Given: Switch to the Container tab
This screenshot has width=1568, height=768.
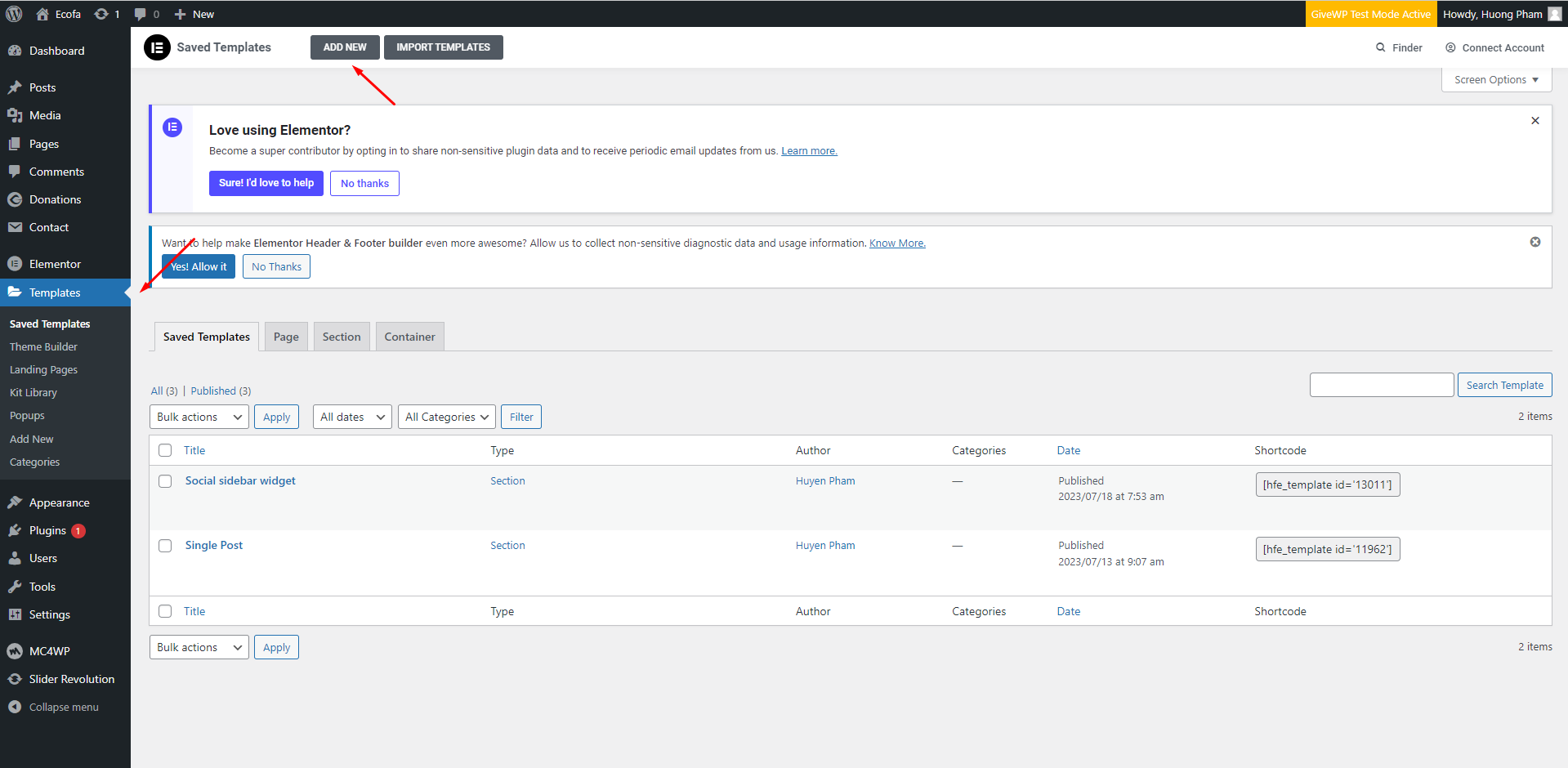Looking at the screenshot, I should pyautogui.click(x=409, y=337).
